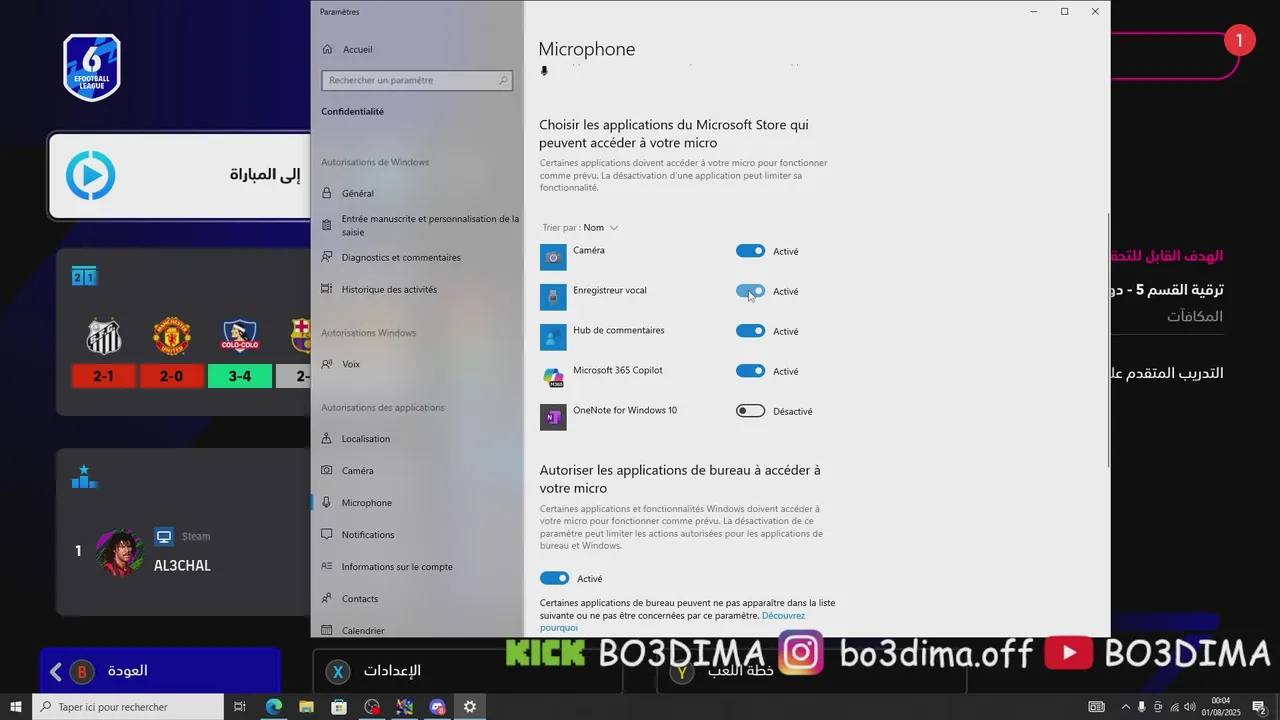Viewport: 1280px width, 720px height.
Task: Click the Accueil home icon in Settings
Action: (327, 49)
